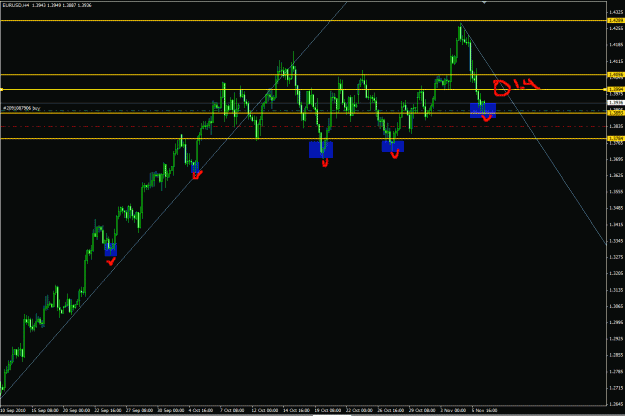Click the '26 Oct 16:00' time axis label
Image resolution: width=625 pixels, height=416 pixels.
point(391,410)
